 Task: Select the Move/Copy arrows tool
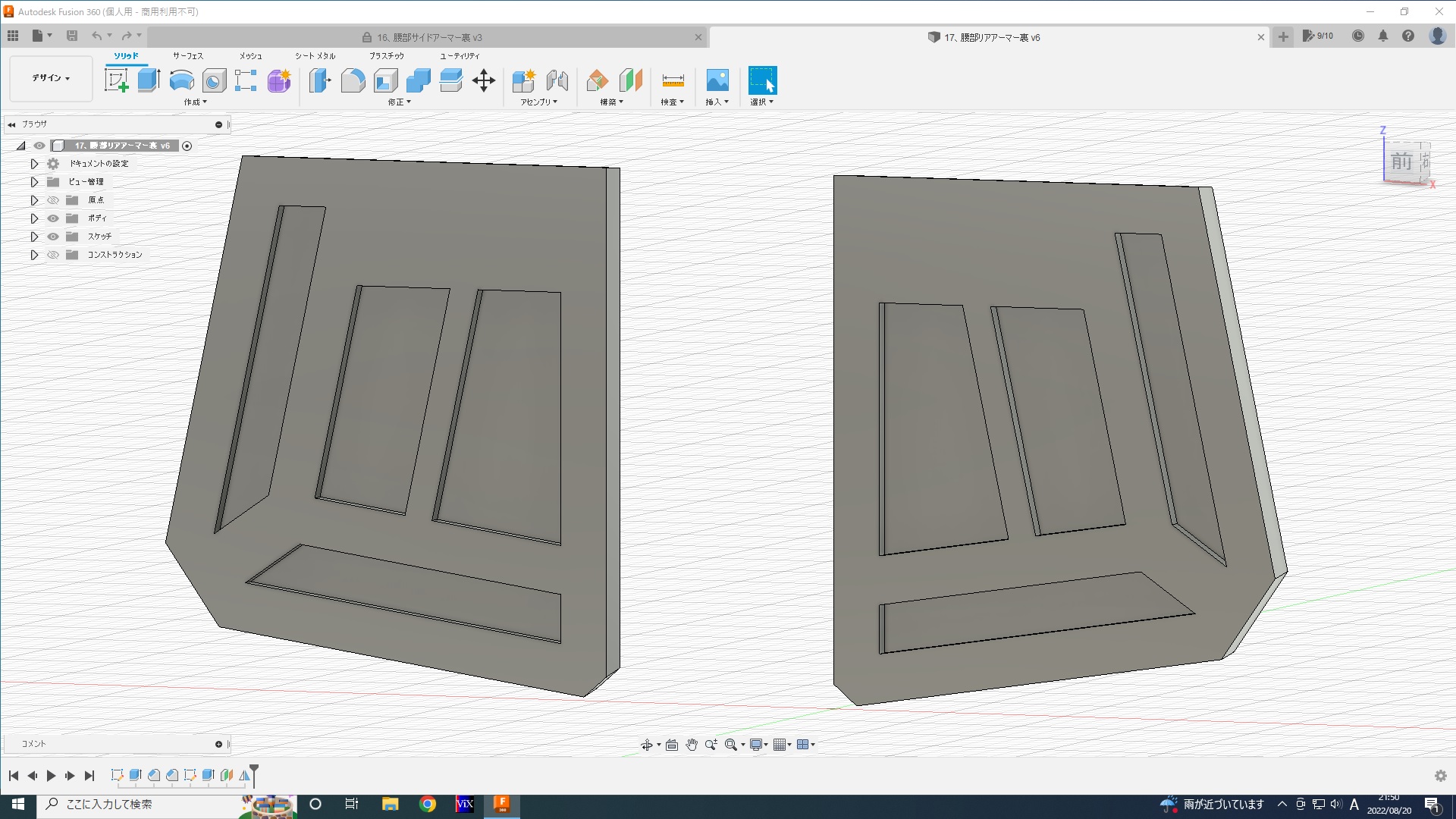coord(483,80)
